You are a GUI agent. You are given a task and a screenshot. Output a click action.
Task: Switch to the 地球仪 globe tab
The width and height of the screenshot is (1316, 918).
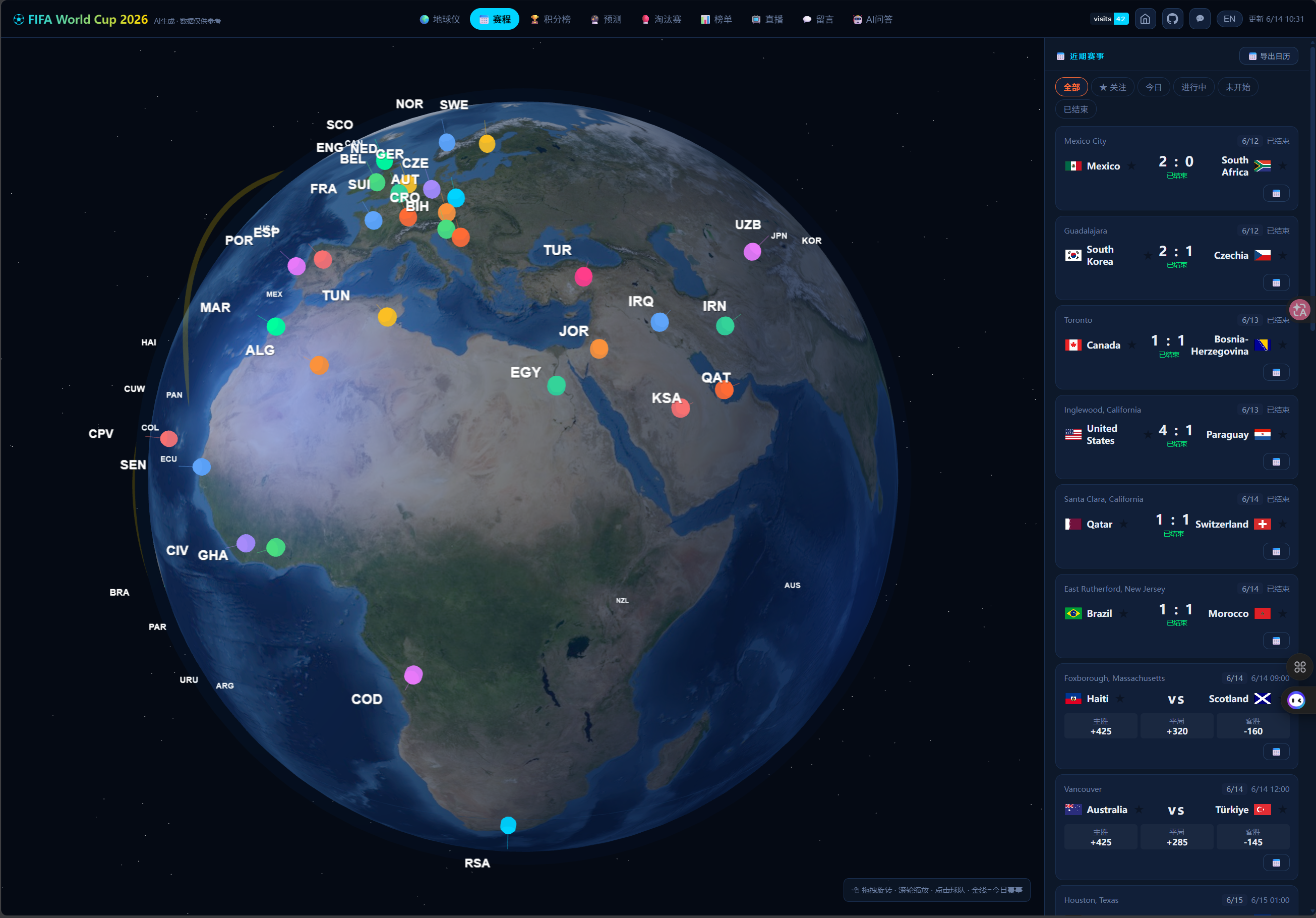tap(440, 20)
